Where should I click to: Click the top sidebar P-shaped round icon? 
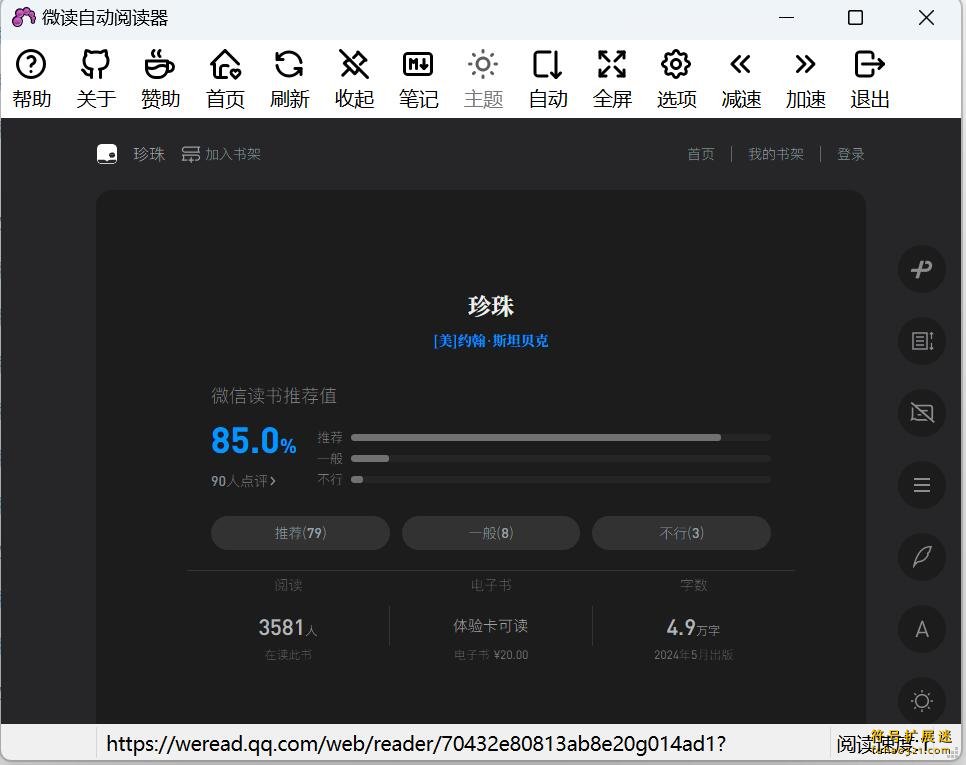[922, 269]
